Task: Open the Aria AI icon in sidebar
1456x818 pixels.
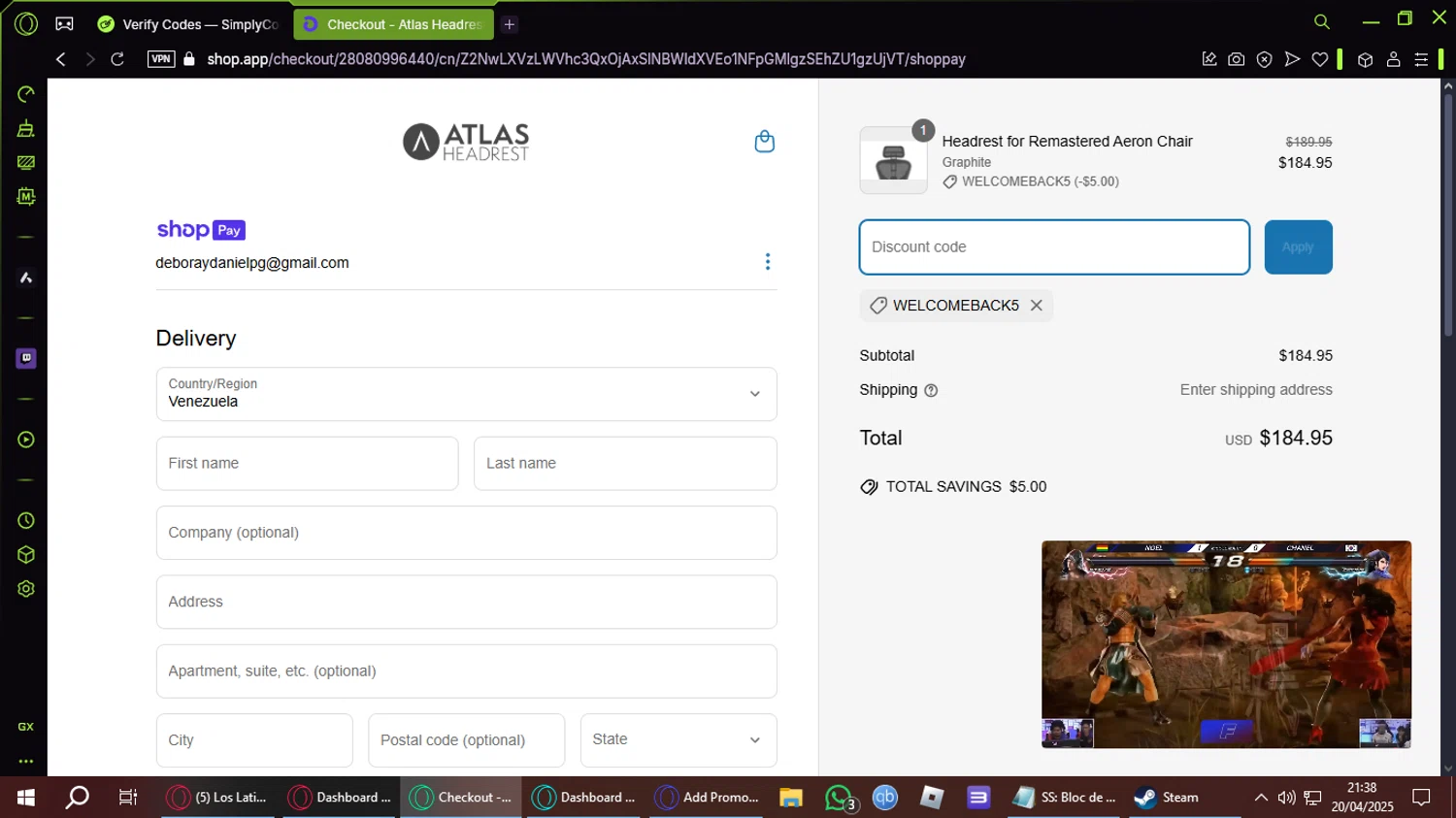Action: click(26, 278)
